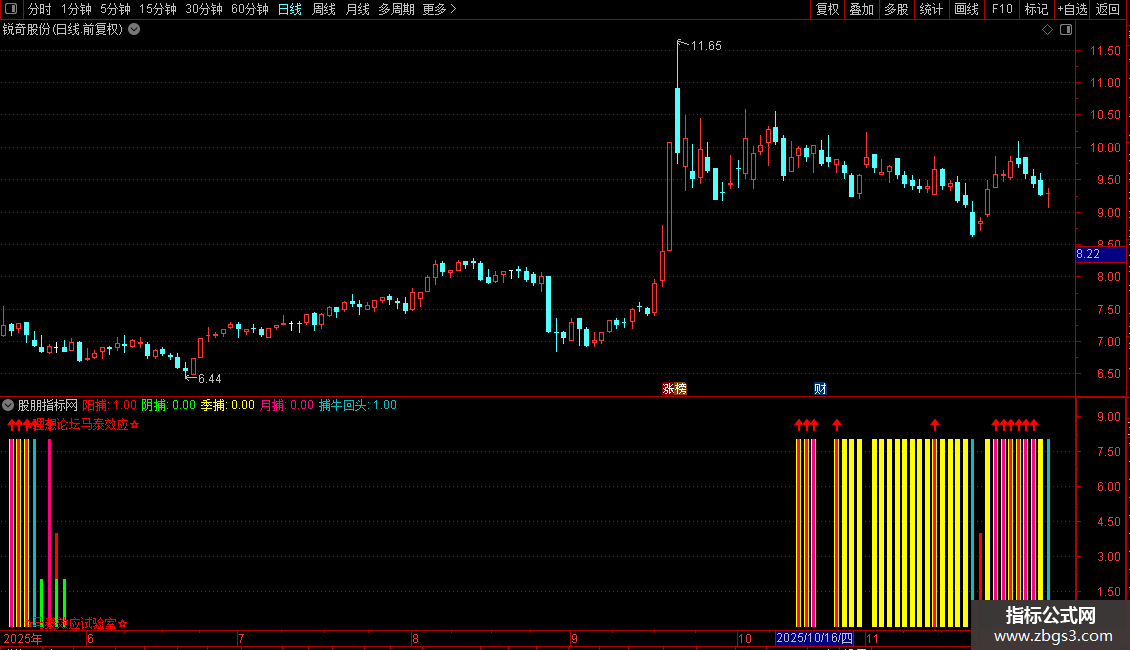The image size is (1130, 650).
Task: Switch to 周线 weekly chart
Action: (x=324, y=9)
